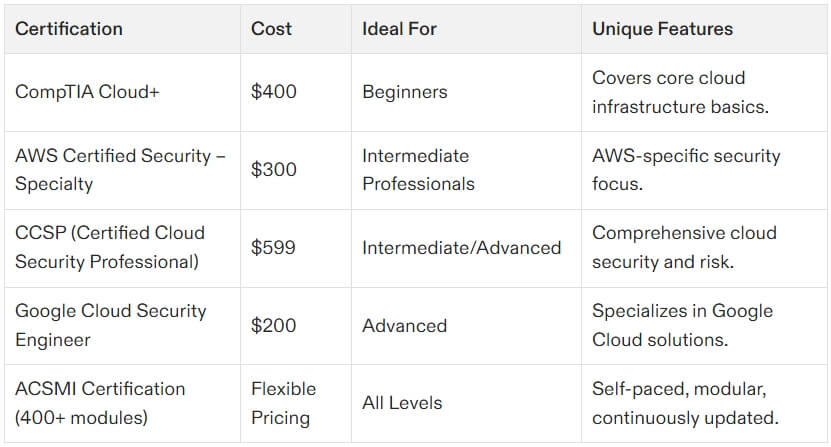Viewport: 831px width, 447px height.
Task: Select the $200 cost cell
Action: 274,325
